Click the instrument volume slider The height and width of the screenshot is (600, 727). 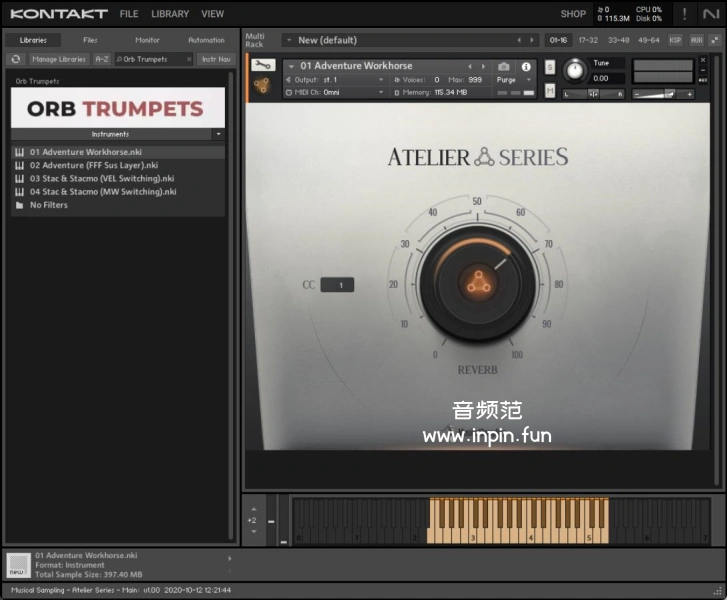click(x=663, y=94)
